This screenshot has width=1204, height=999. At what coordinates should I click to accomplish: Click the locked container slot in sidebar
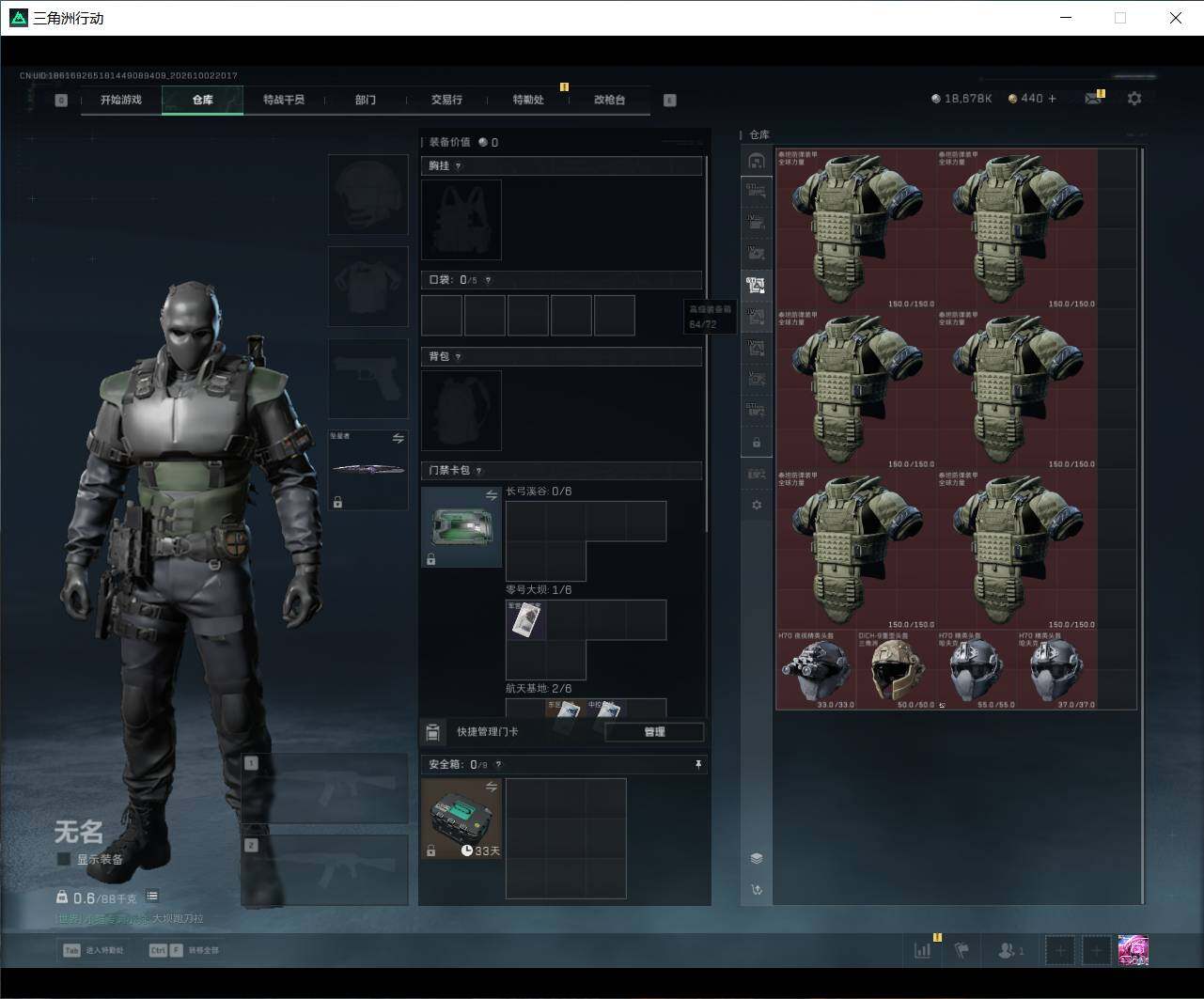click(x=757, y=442)
